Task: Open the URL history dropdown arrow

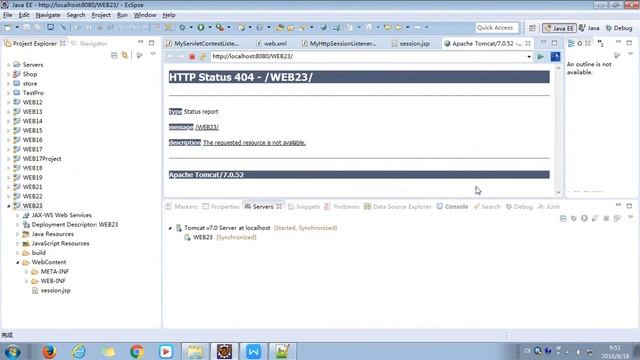Action: [x=529, y=56]
